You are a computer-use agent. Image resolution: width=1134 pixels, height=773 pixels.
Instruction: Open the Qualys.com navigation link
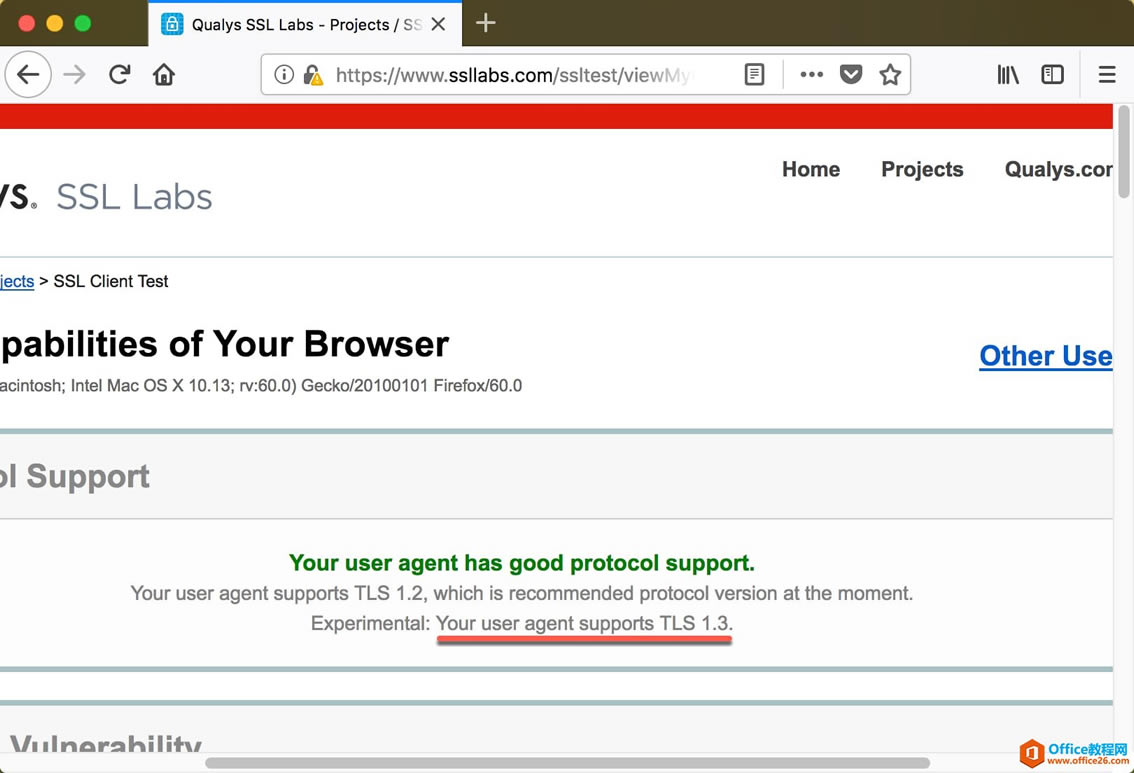(1059, 169)
